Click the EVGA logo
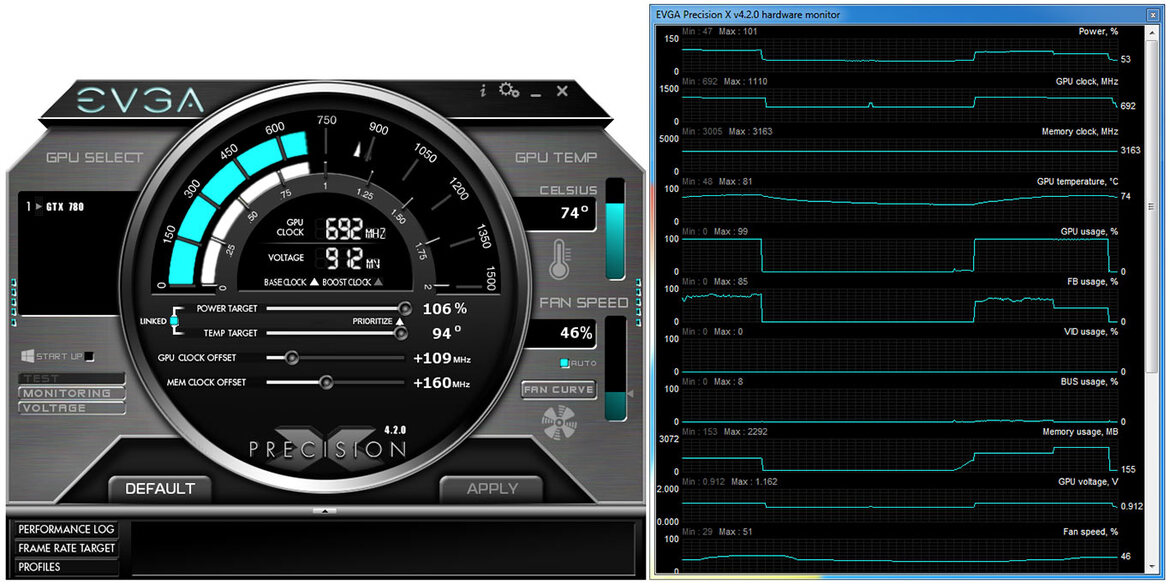 140,101
